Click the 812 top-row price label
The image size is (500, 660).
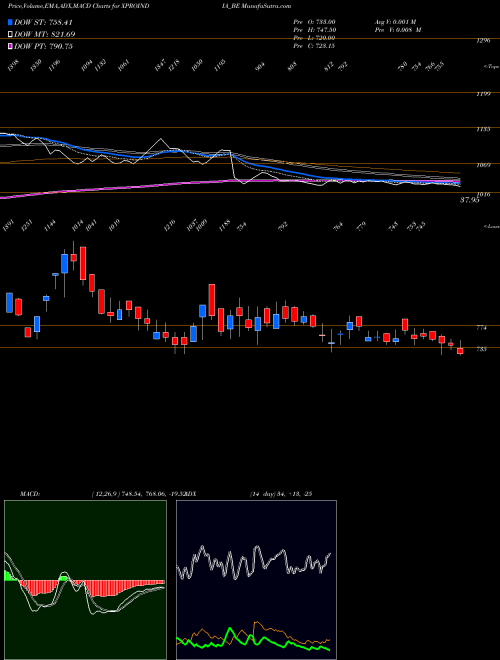click(329, 66)
